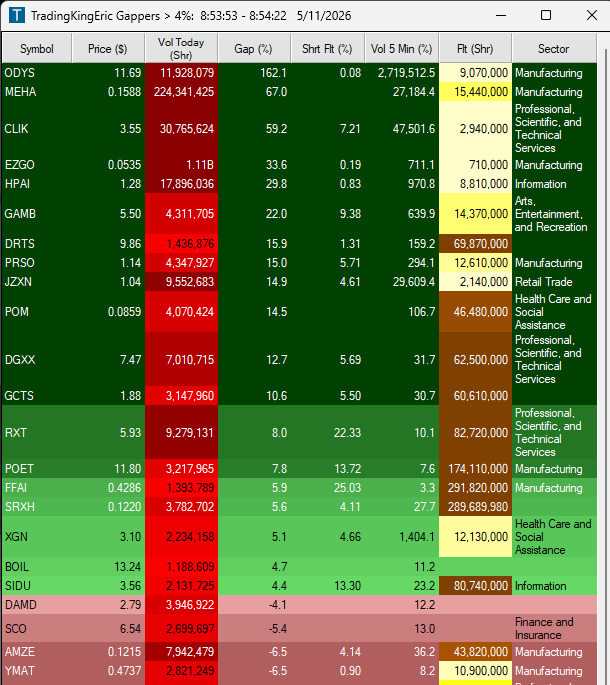Click XGN float cell 12,130,000
Image resolution: width=610 pixels, height=685 pixels.
(x=475, y=536)
